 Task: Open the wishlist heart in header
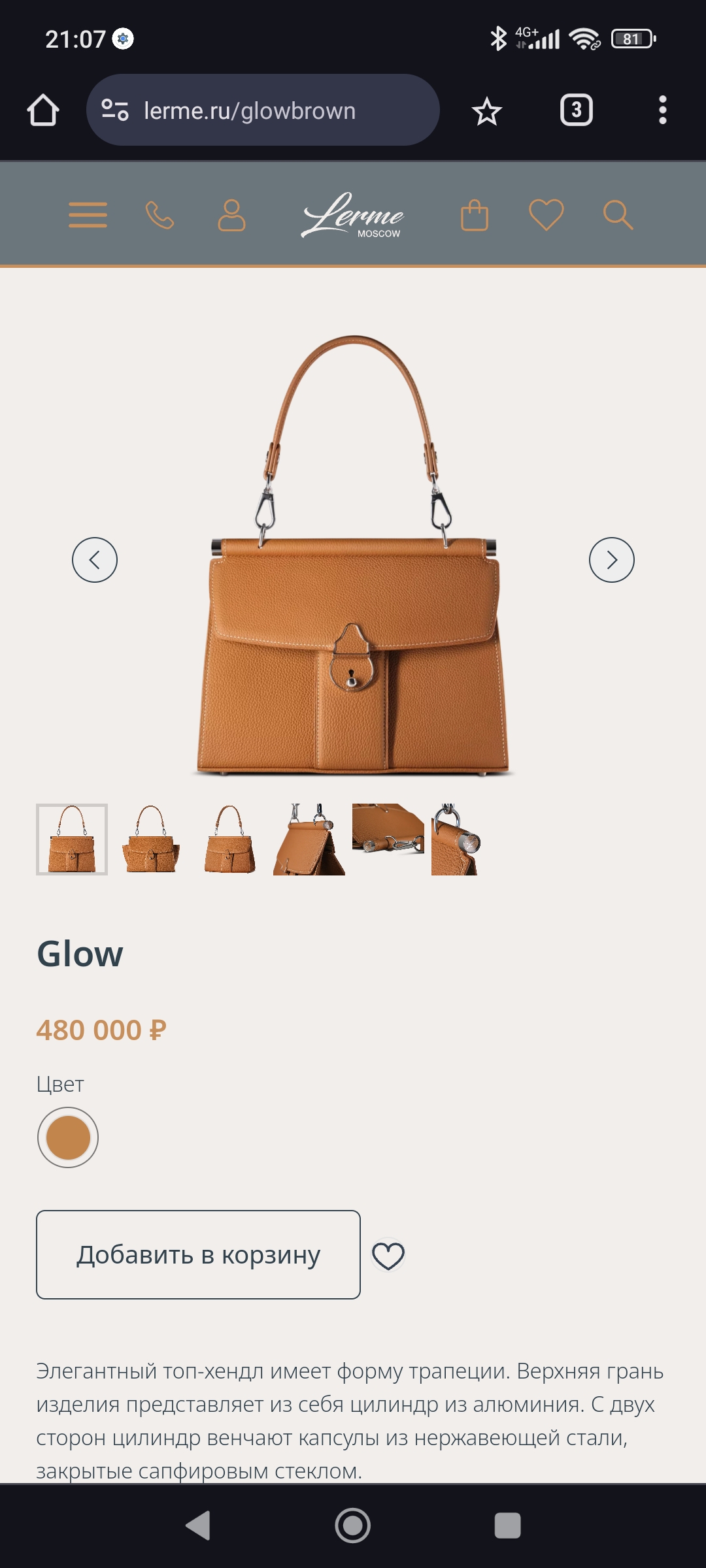[x=546, y=215]
